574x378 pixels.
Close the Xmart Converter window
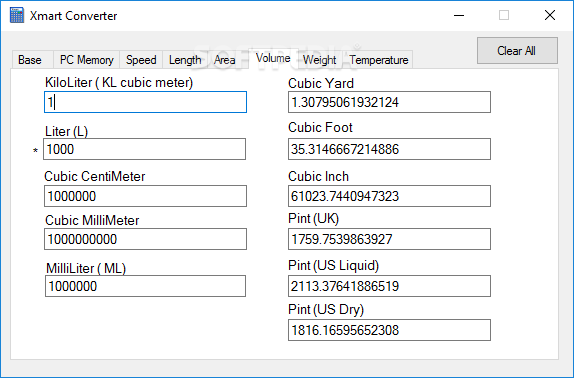[550, 15]
